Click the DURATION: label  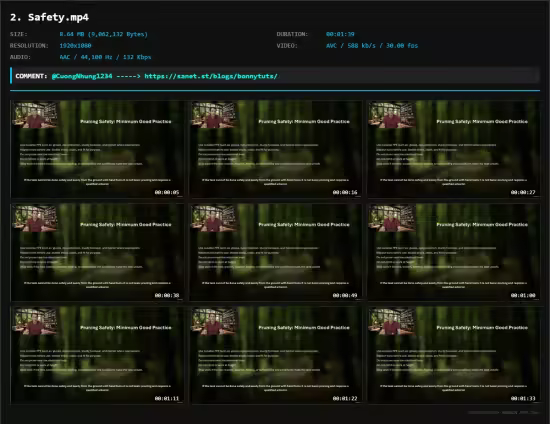click(x=292, y=34)
